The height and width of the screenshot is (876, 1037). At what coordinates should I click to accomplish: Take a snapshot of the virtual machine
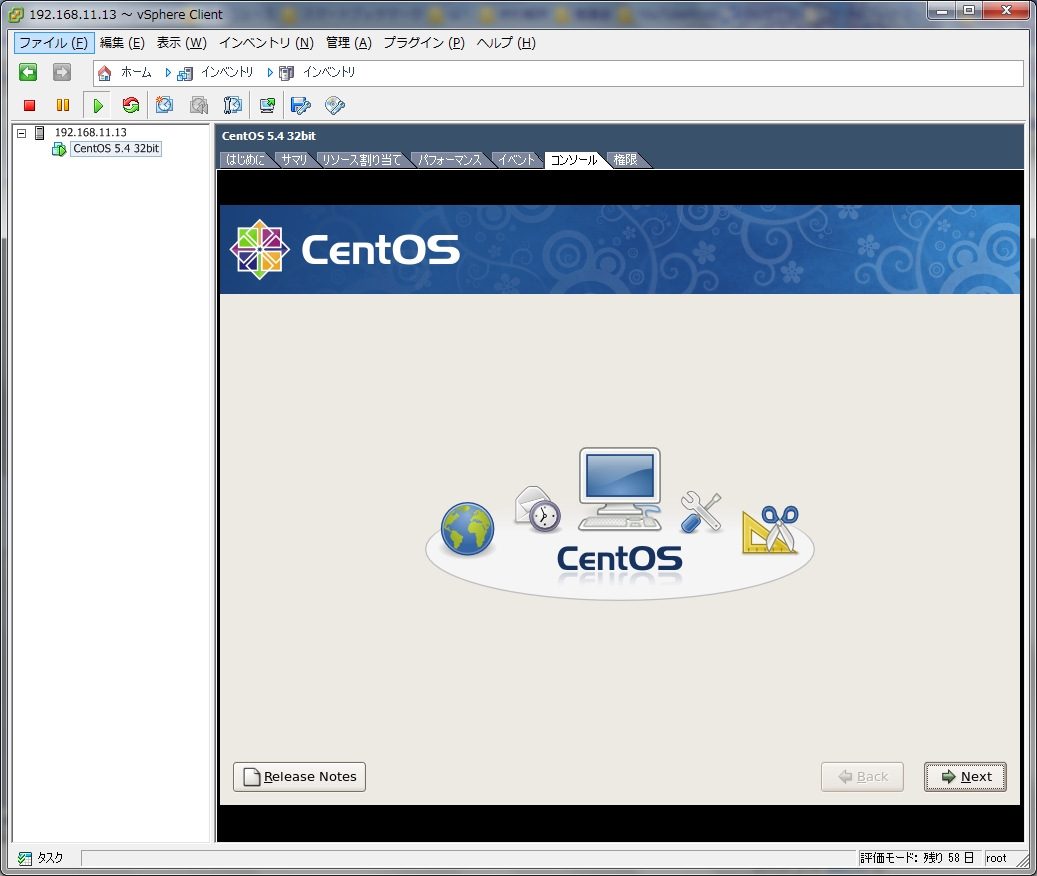[x=164, y=105]
